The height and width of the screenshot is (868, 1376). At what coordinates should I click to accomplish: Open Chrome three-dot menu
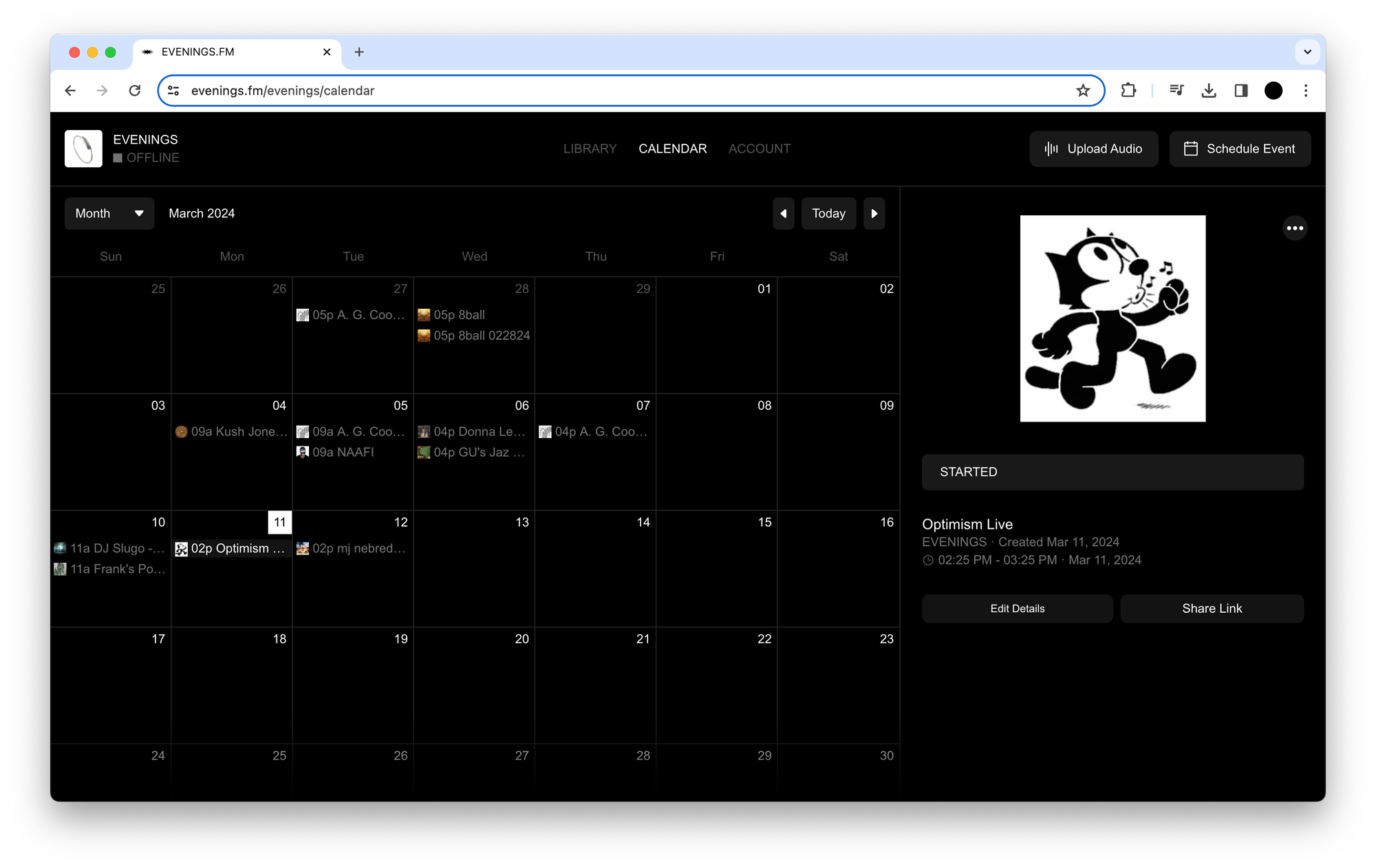coord(1305,91)
